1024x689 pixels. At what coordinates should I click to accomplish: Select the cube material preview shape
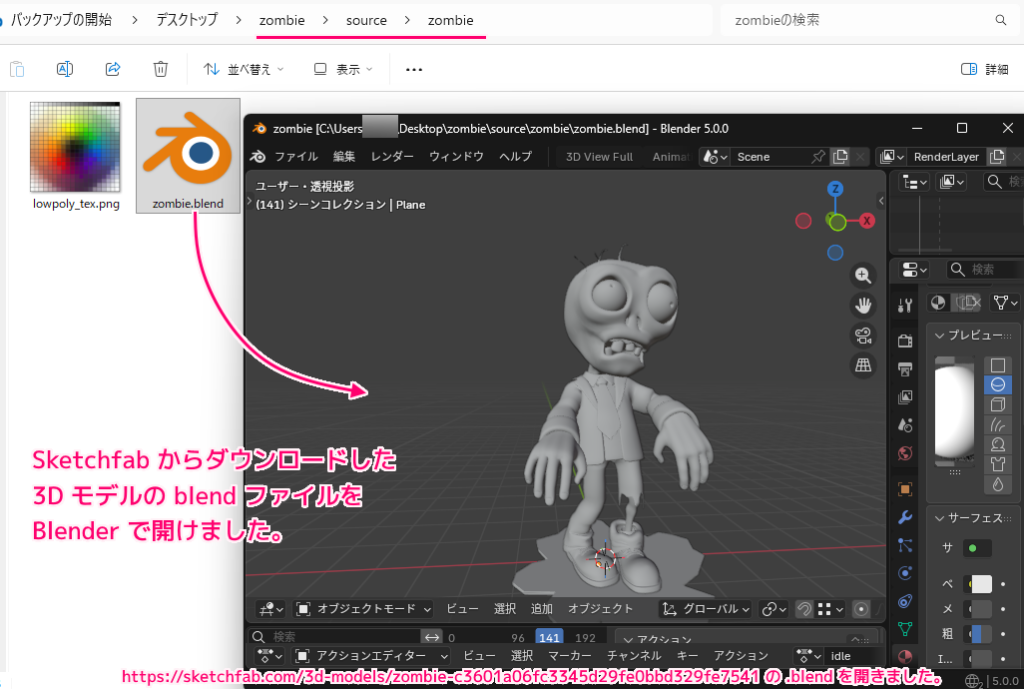[998, 405]
